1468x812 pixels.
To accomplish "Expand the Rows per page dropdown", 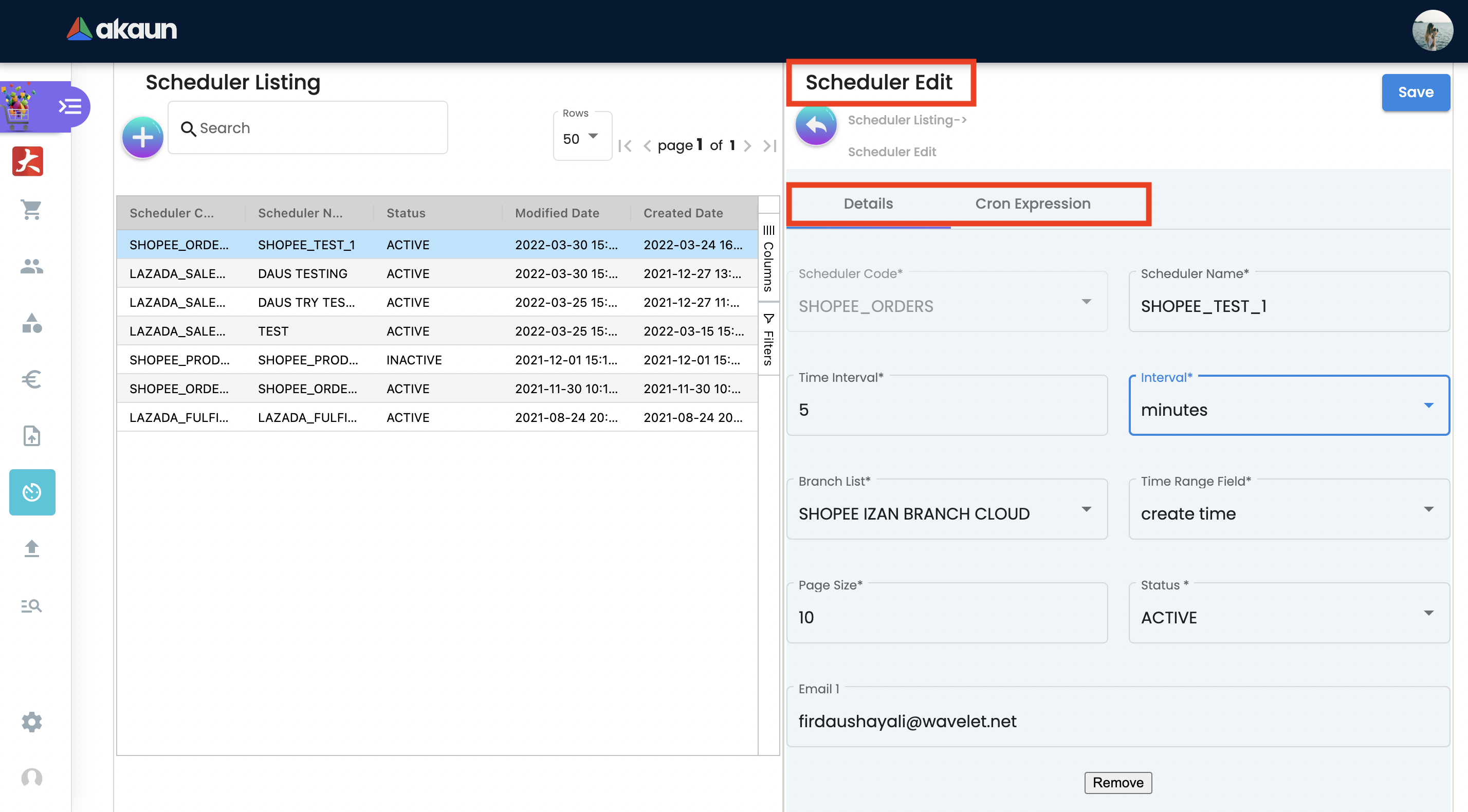I will point(581,138).
